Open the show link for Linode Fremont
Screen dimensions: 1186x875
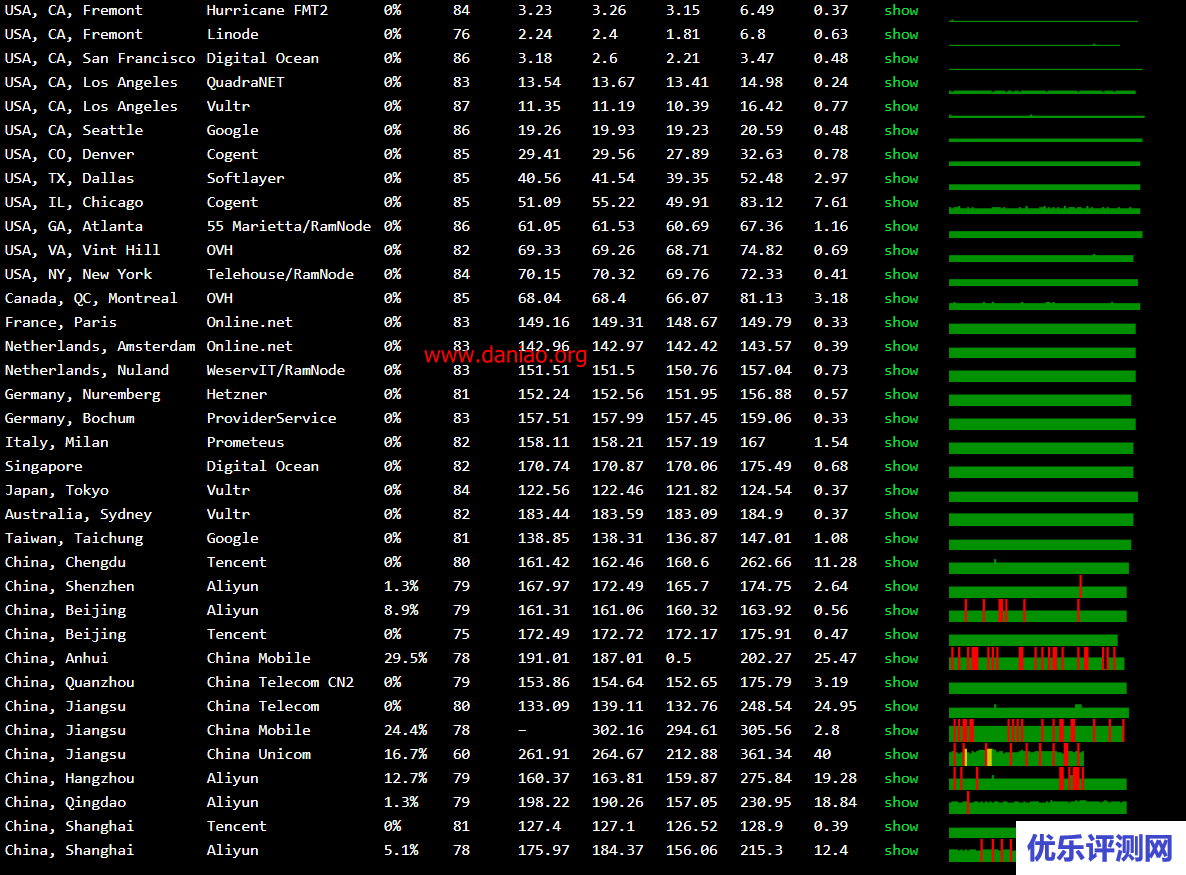click(x=901, y=35)
